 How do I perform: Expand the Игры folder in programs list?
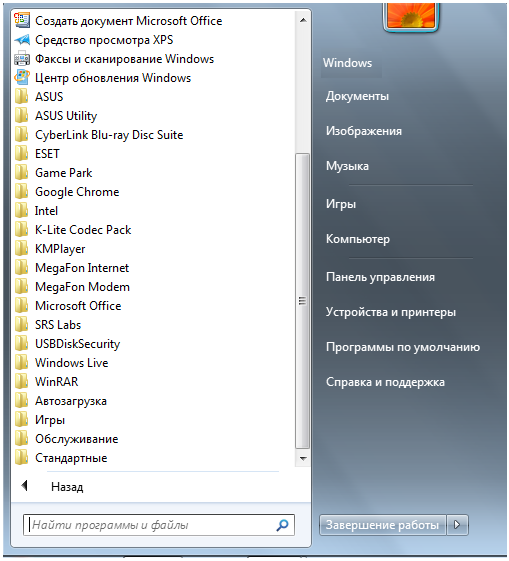click(x=50, y=420)
